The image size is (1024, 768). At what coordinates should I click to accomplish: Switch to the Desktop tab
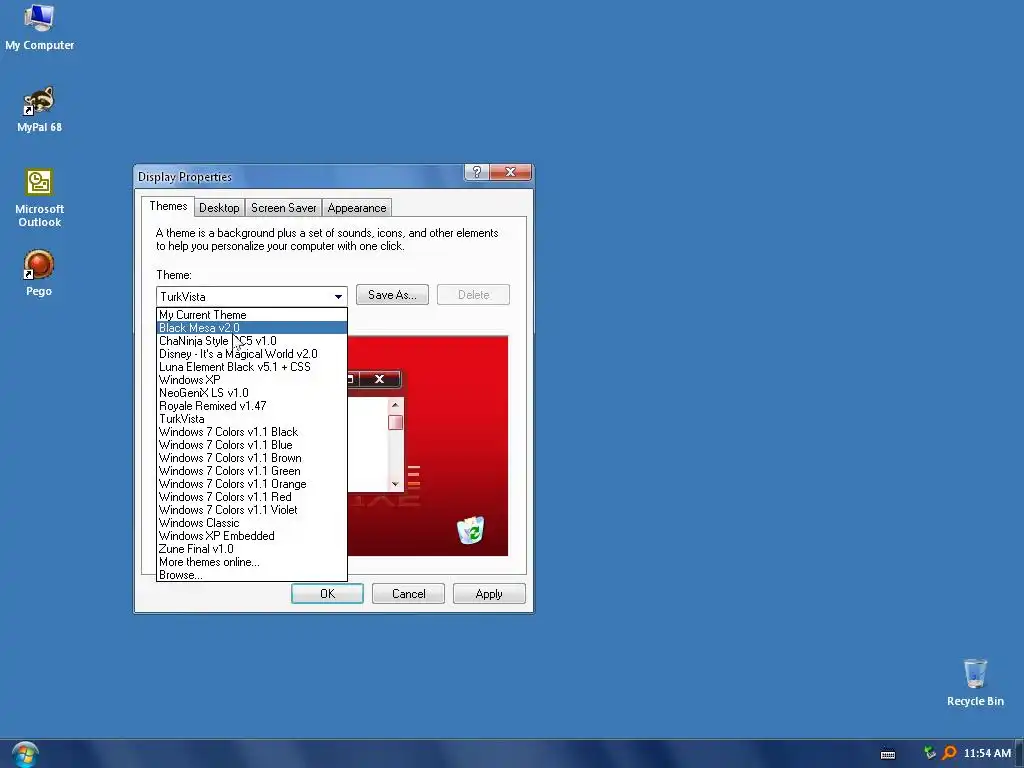tap(219, 208)
